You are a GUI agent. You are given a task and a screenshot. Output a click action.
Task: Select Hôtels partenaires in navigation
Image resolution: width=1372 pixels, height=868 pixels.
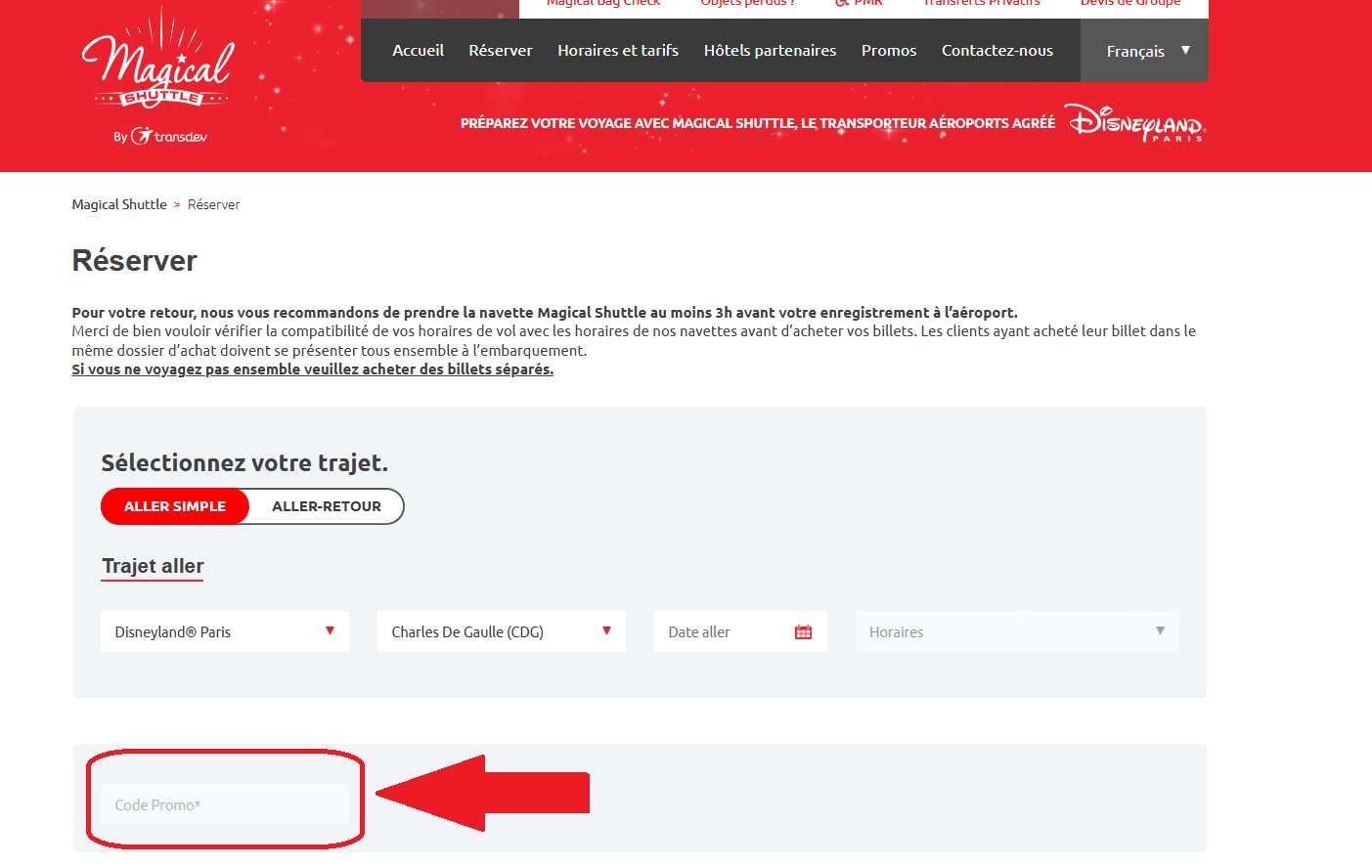tap(771, 50)
